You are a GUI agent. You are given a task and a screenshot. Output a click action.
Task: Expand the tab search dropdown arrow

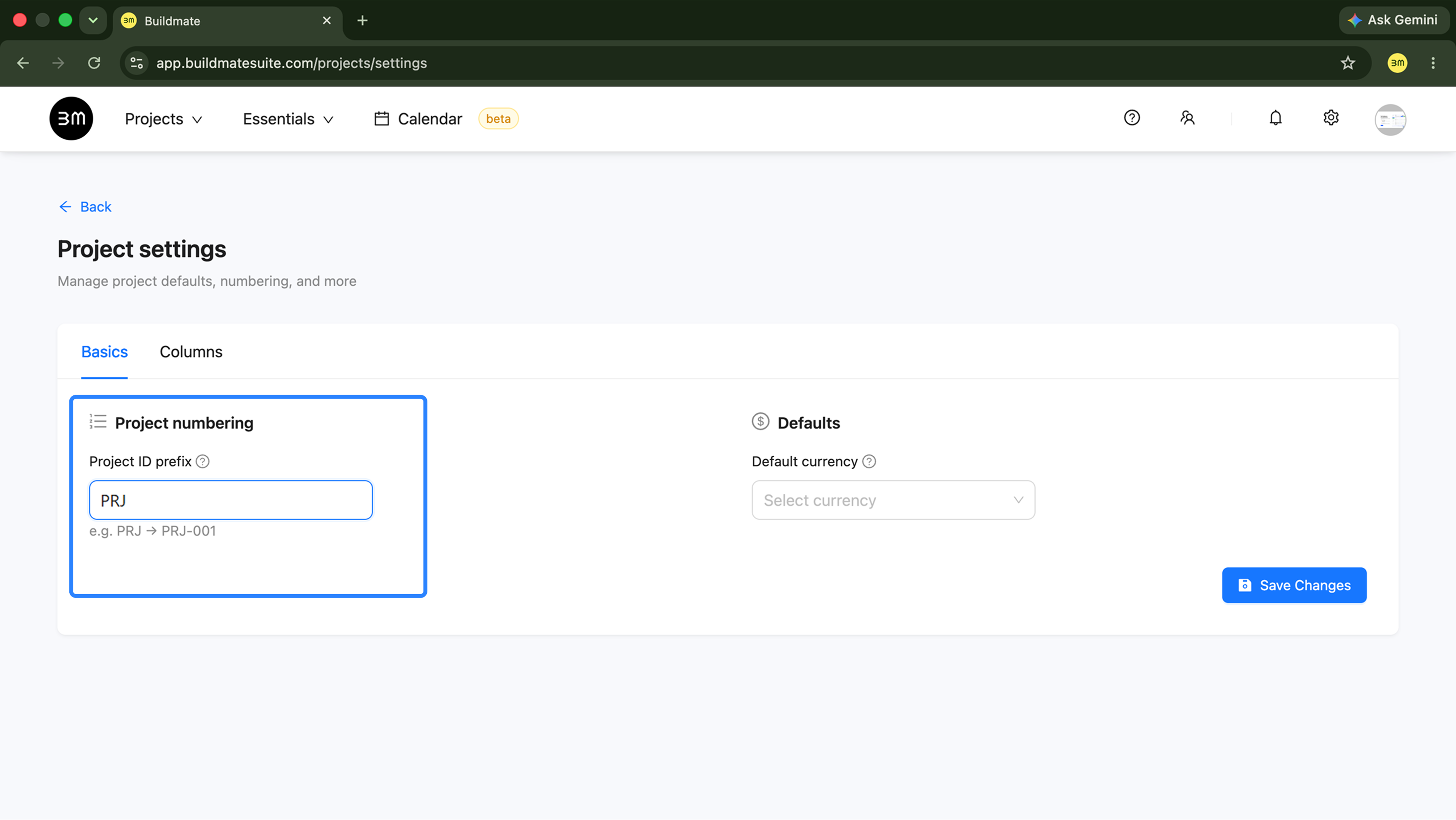93,20
